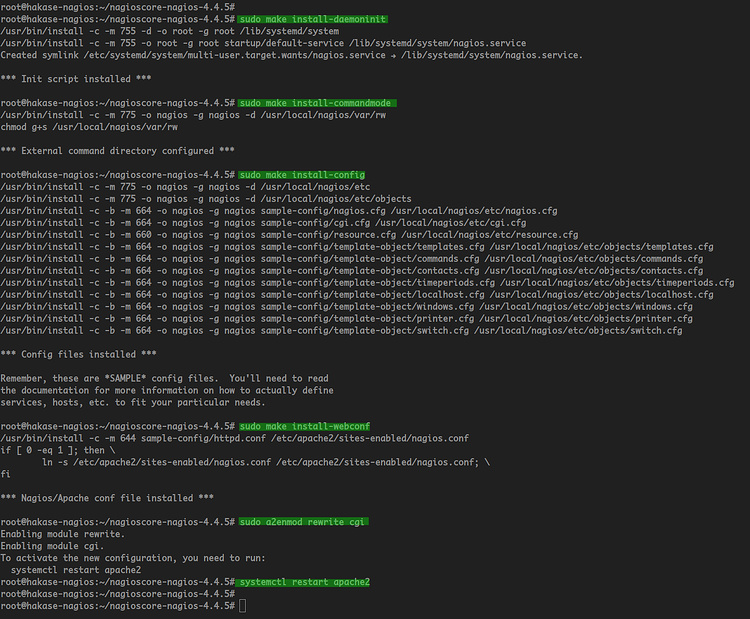Click the highlighted 'sudo make install-webconf' command
750x619 pixels.
306,426
